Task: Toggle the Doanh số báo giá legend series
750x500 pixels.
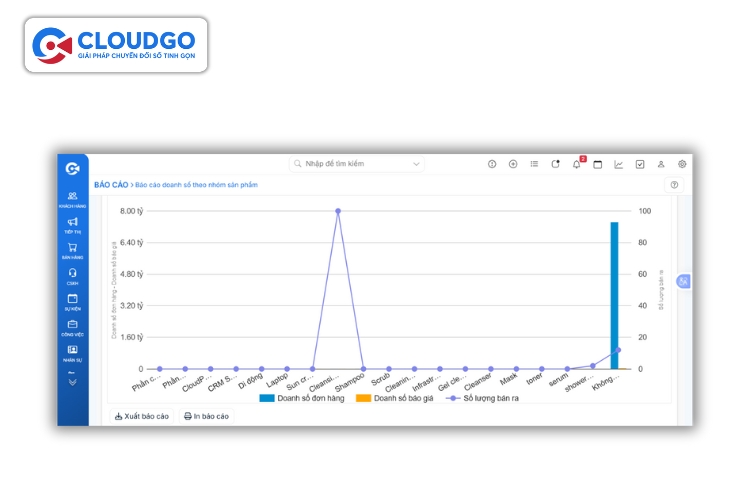Action: tap(398, 398)
